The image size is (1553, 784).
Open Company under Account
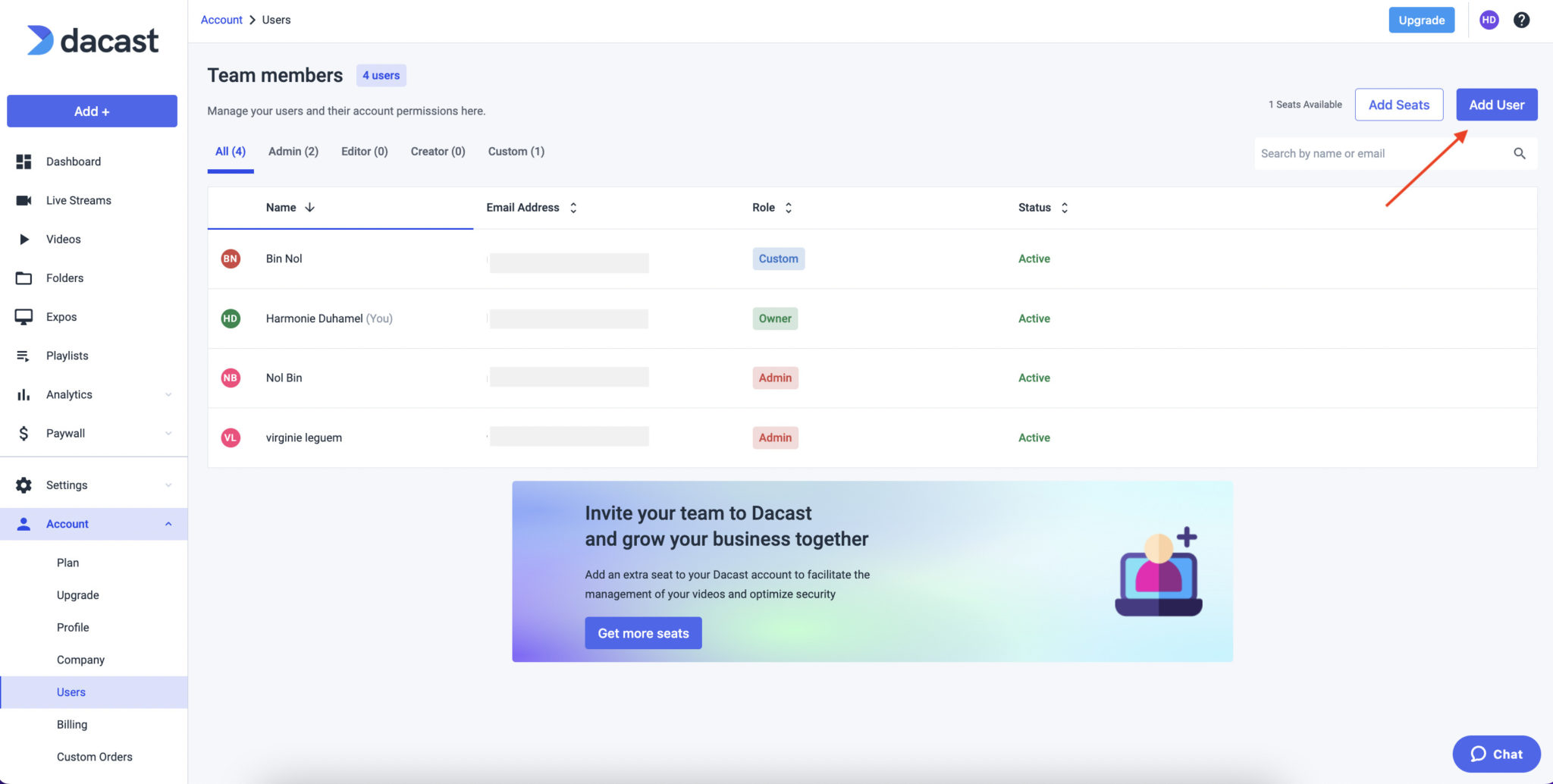point(80,660)
